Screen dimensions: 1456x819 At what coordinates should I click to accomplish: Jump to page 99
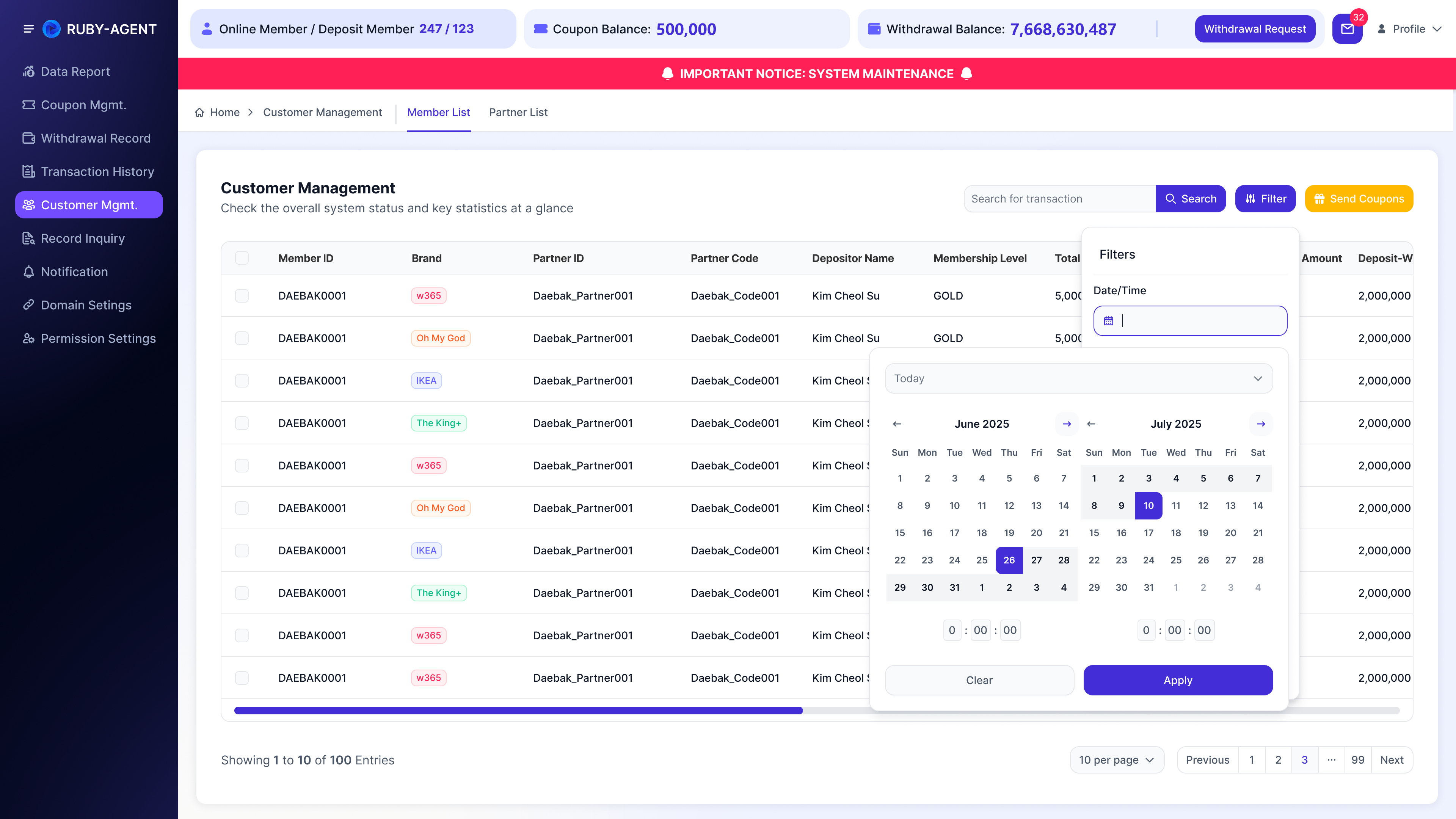point(1358,759)
